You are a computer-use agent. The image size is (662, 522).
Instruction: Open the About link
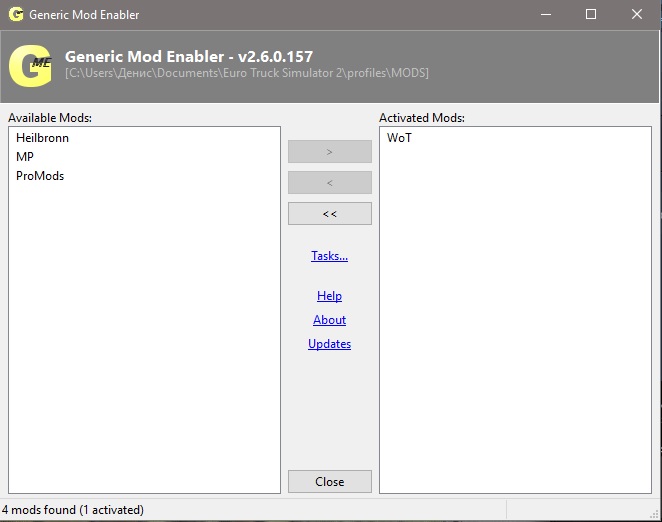329,320
